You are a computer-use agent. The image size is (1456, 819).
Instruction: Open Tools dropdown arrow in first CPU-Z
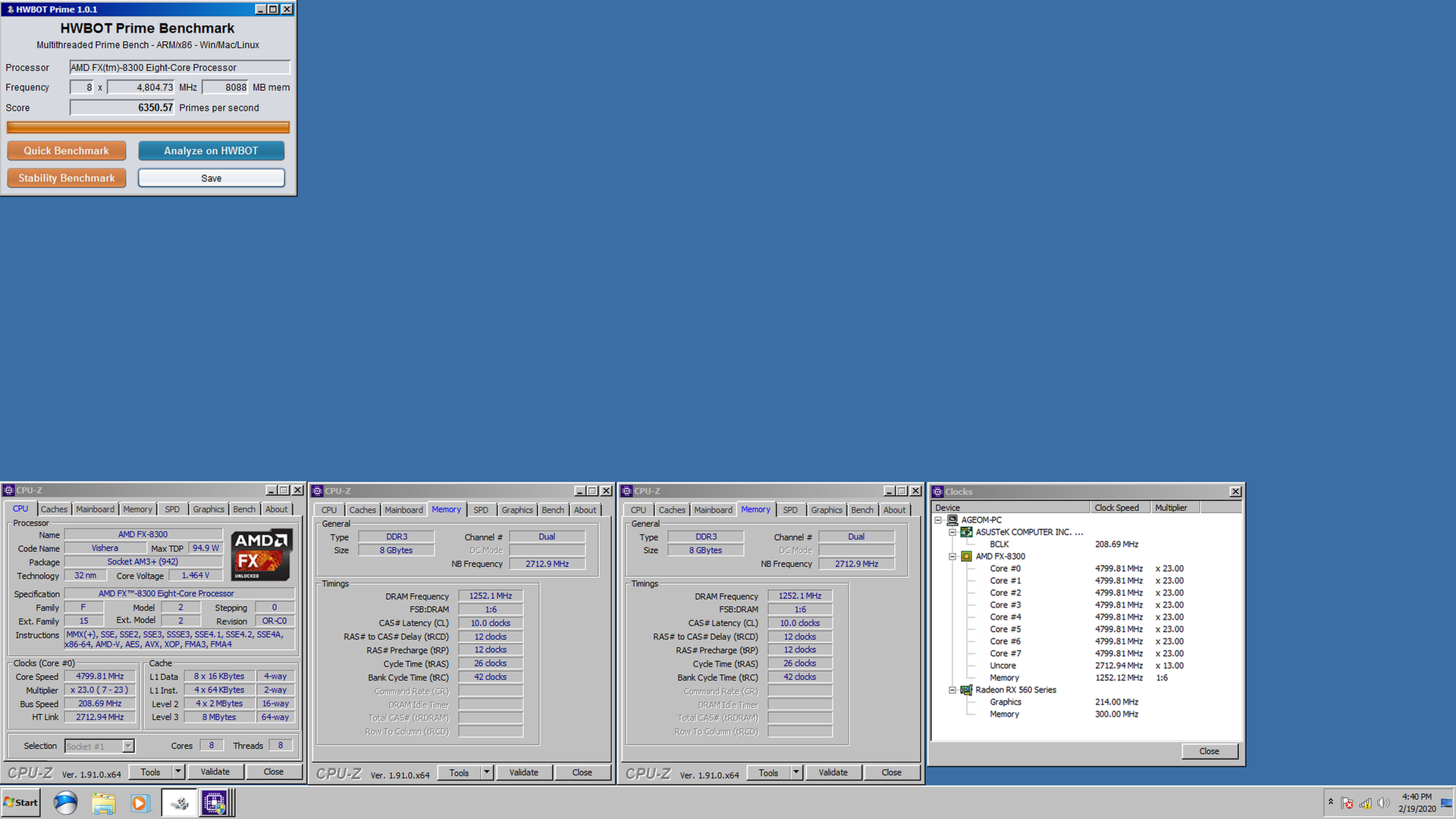click(178, 772)
